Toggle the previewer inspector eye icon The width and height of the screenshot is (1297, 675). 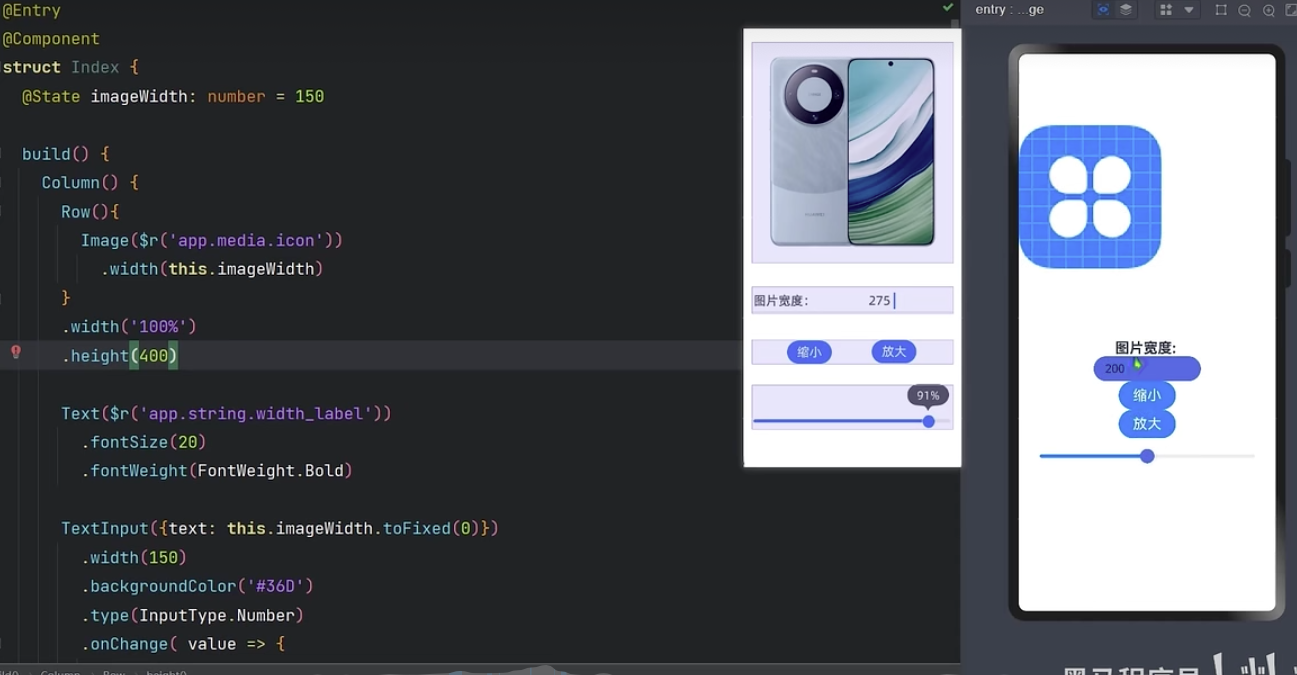tap(1103, 10)
